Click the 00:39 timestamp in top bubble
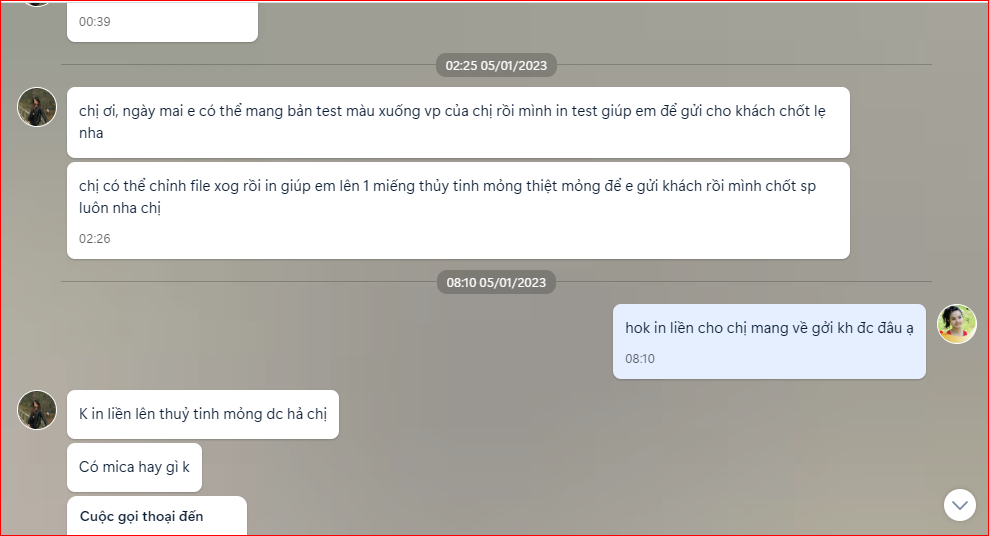 point(95,21)
